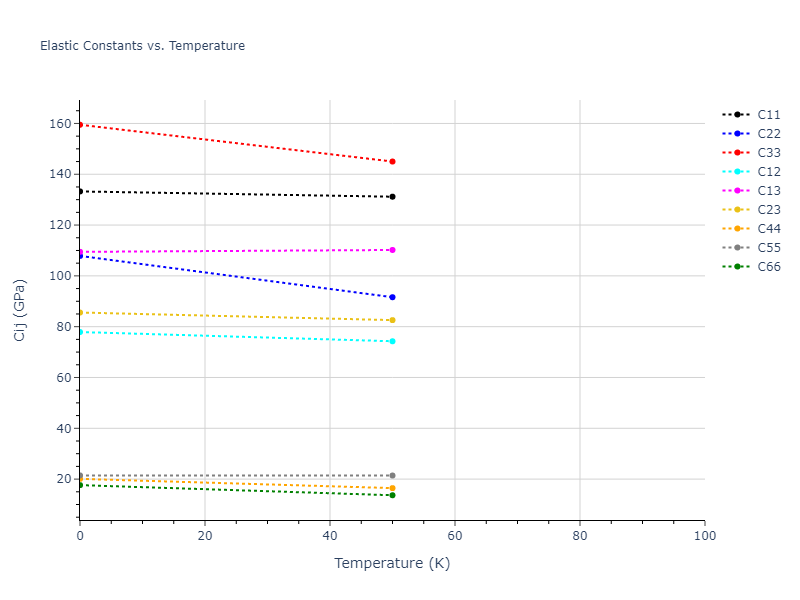Click the C12 legend item
The image size is (800, 600).
(x=768, y=172)
